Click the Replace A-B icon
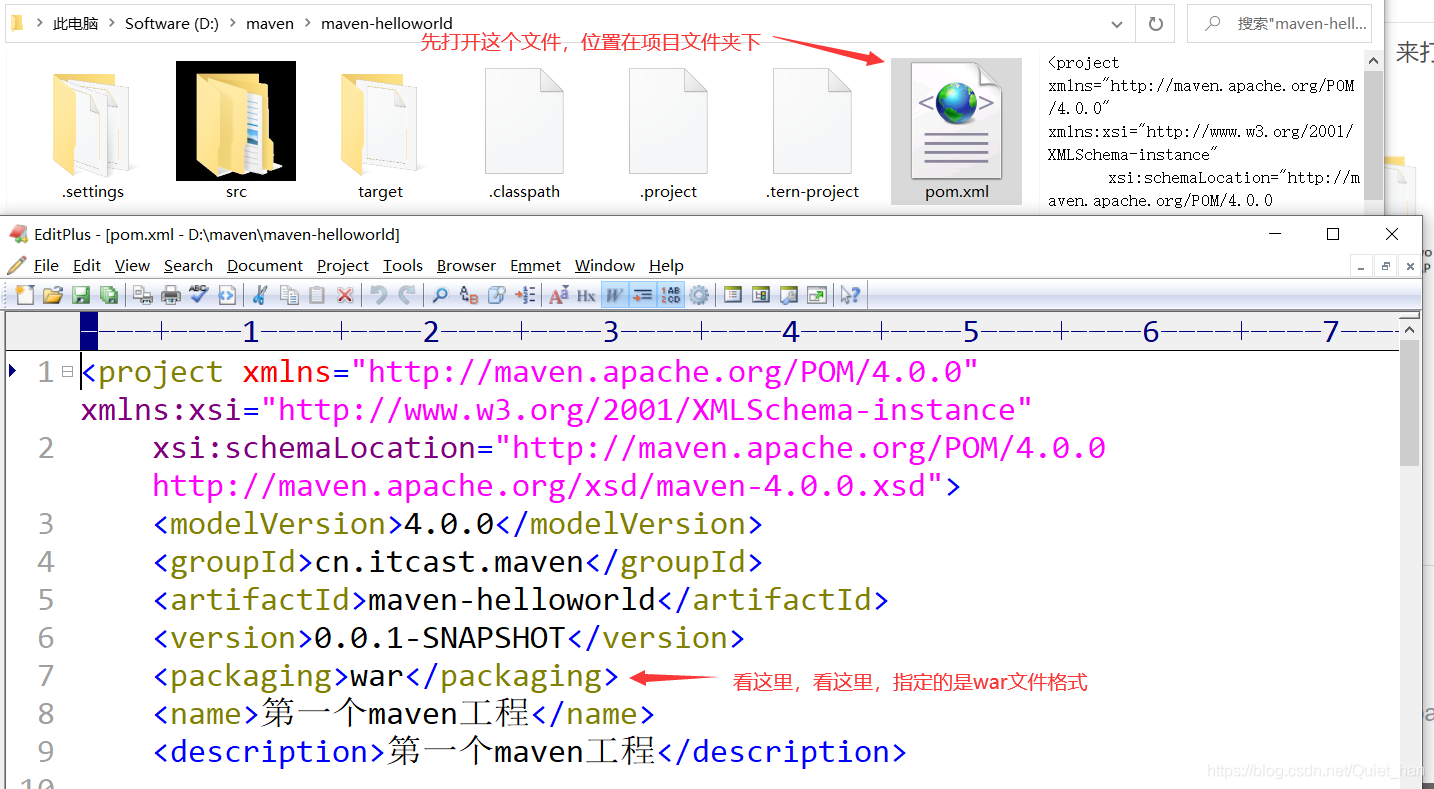1434x789 pixels. coord(469,295)
